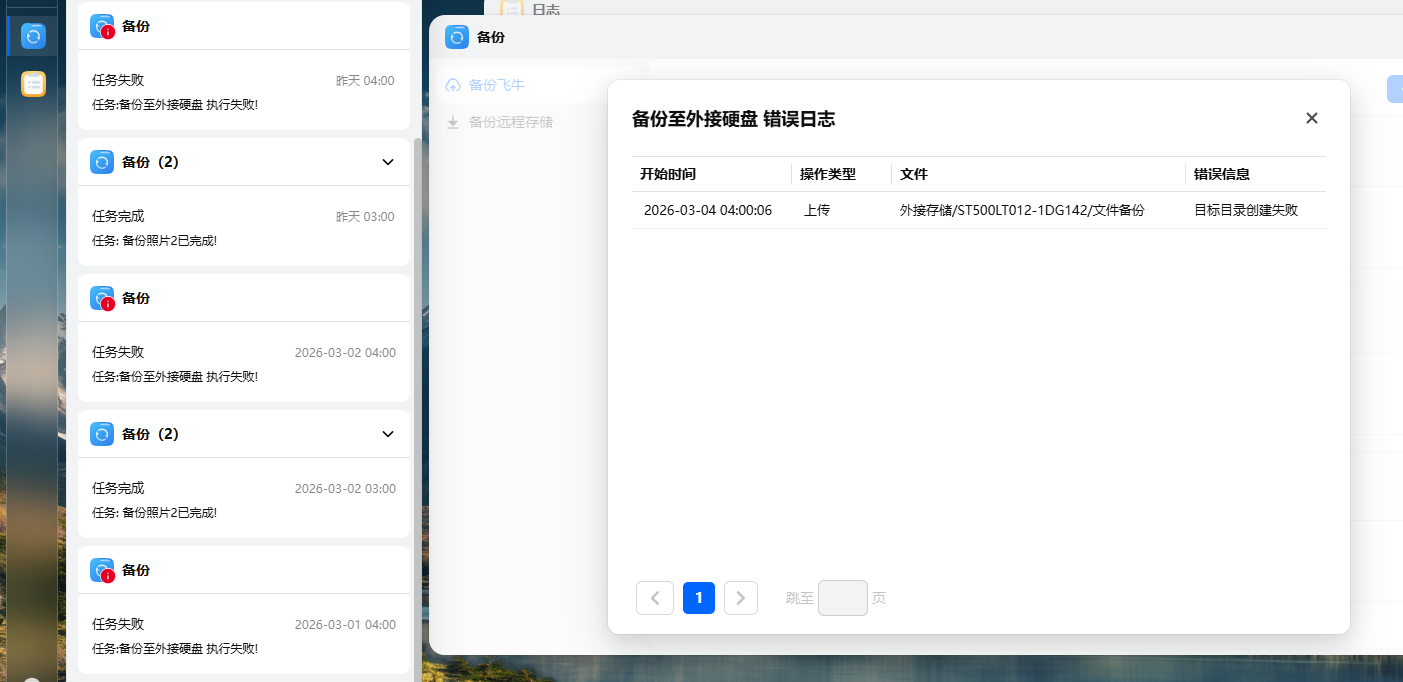Screen dimensions: 1403x682
Task: Click the 跳至 page number input field
Action: [843, 598]
